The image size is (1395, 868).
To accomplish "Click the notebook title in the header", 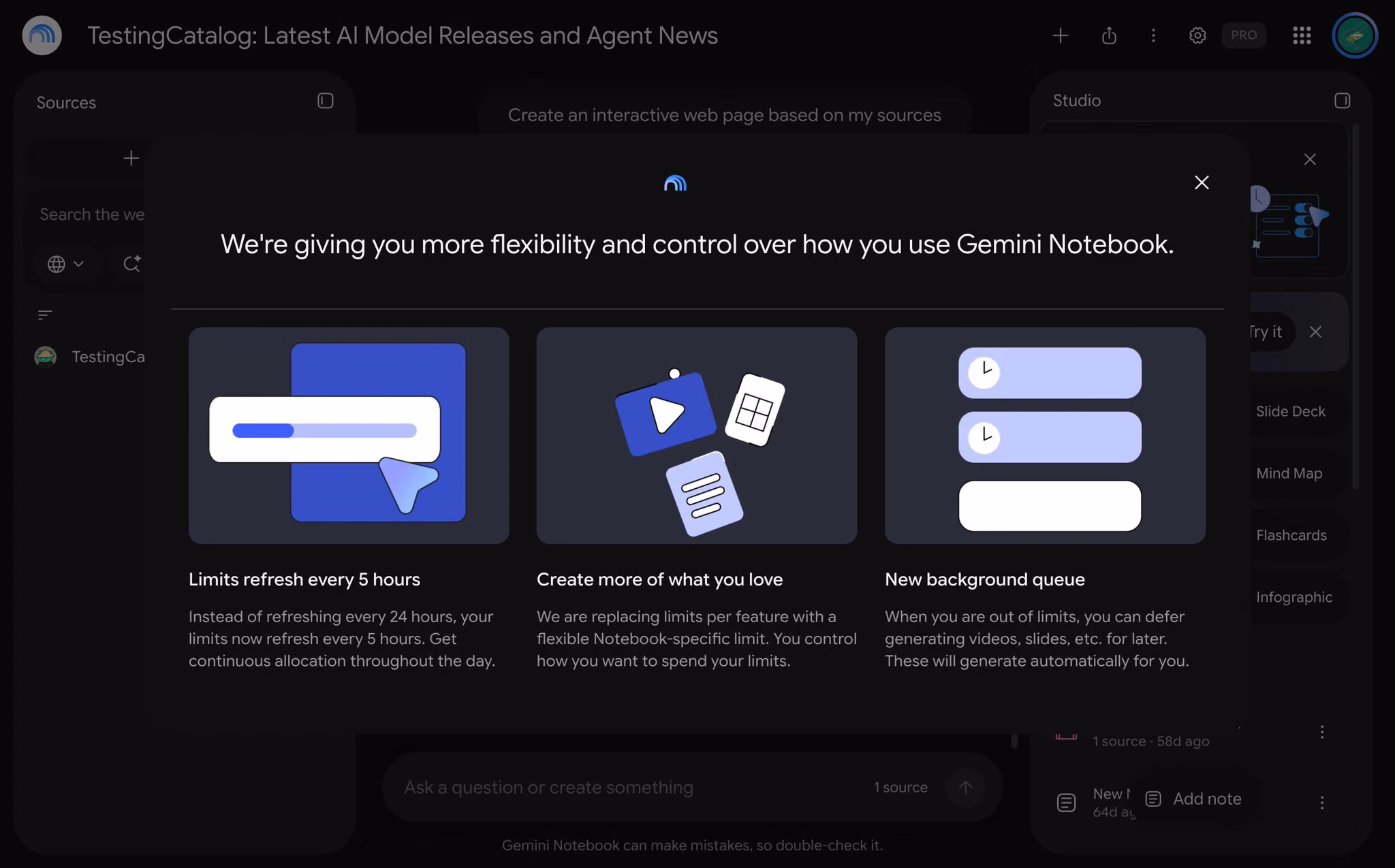I will 403,35.
